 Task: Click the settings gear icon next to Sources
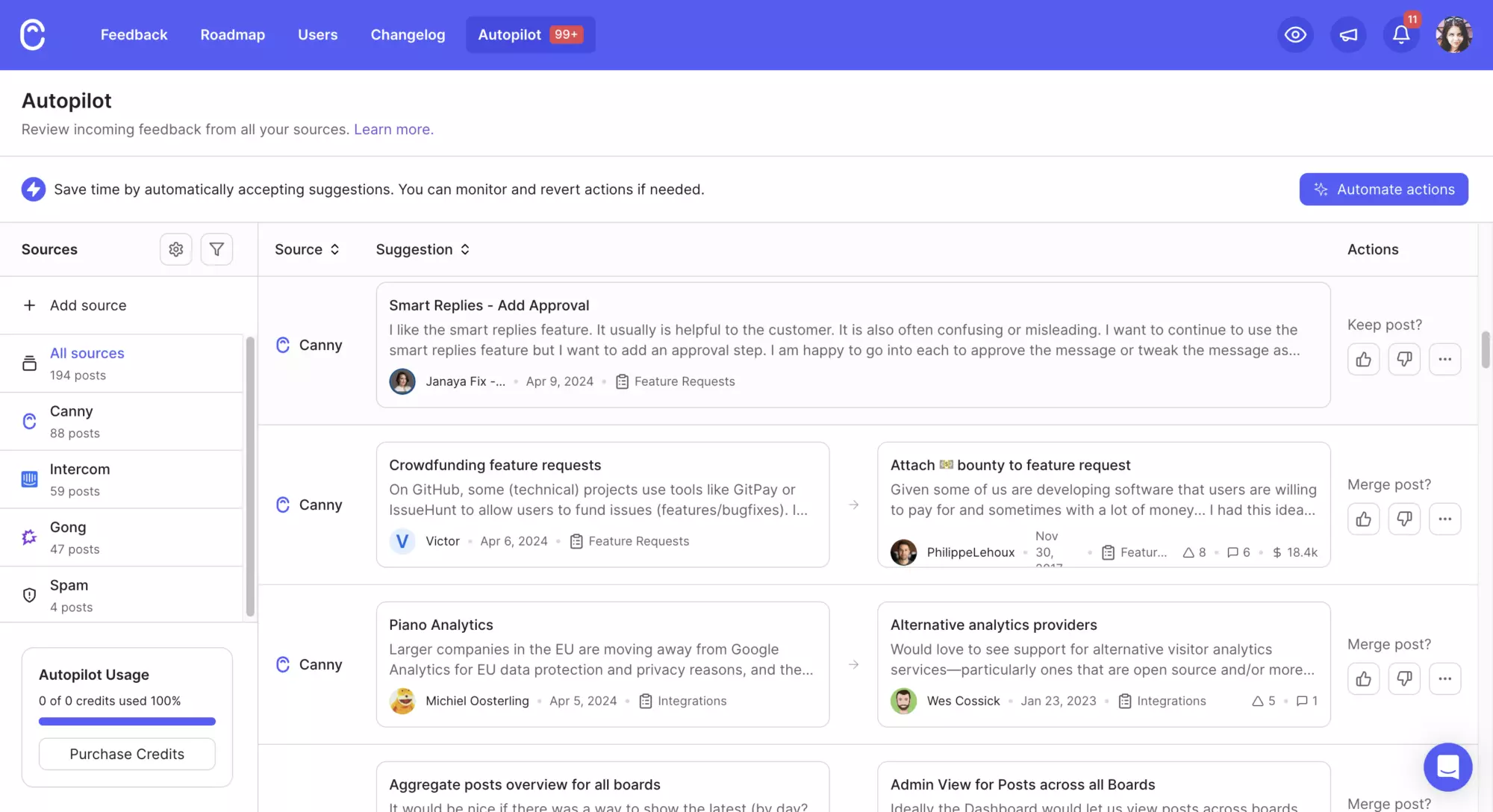(x=176, y=249)
